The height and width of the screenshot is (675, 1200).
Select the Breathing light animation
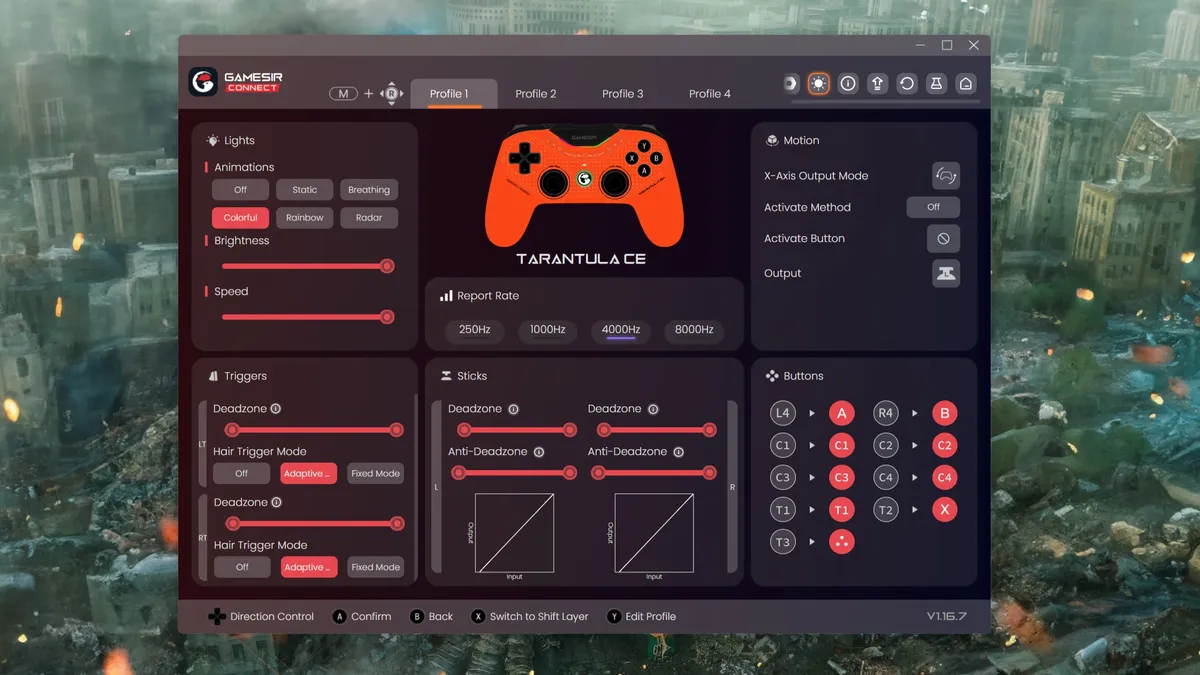click(x=369, y=190)
